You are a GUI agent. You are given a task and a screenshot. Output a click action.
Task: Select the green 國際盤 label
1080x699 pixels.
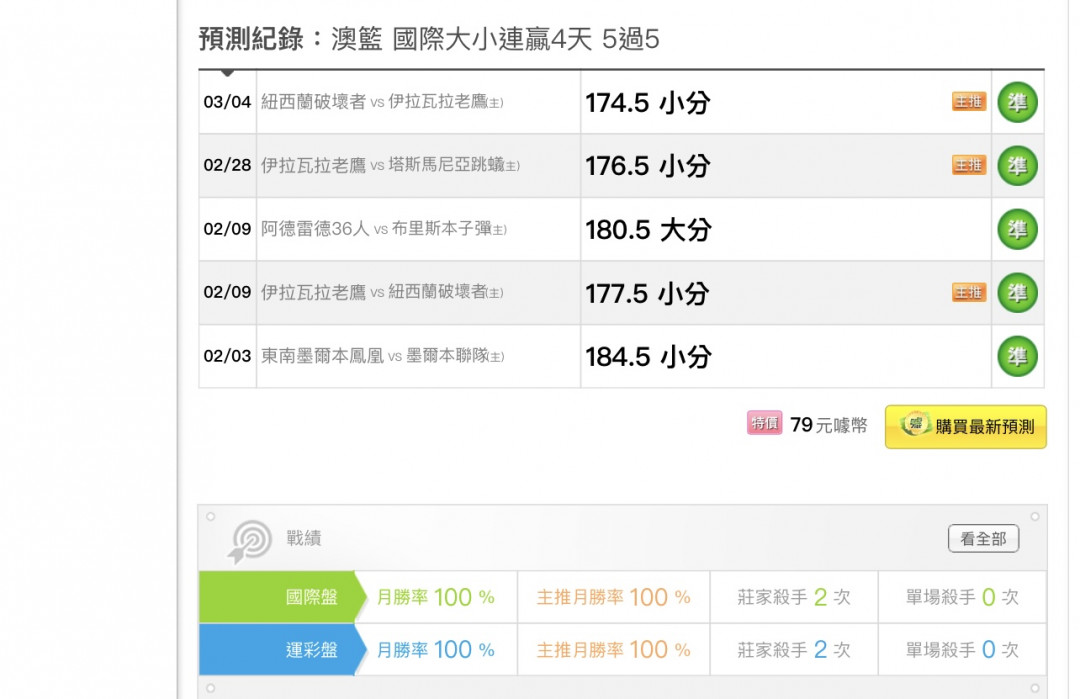coord(282,597)
